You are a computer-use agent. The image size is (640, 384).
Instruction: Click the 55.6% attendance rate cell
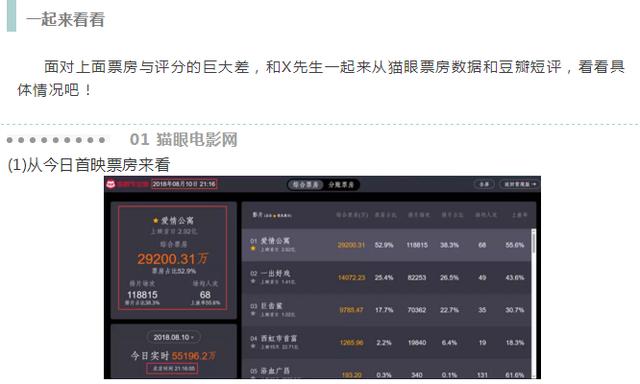[x=515, y=245]
